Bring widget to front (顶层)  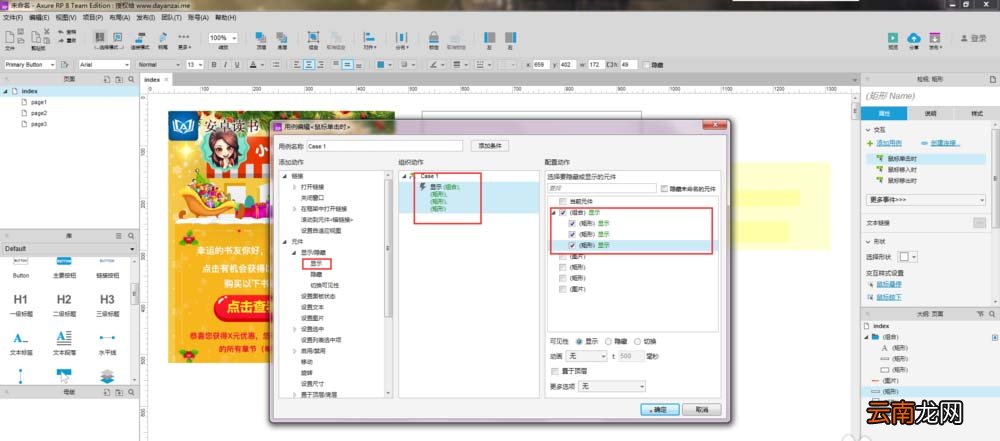pyautogui.click(x=261, y=39)
